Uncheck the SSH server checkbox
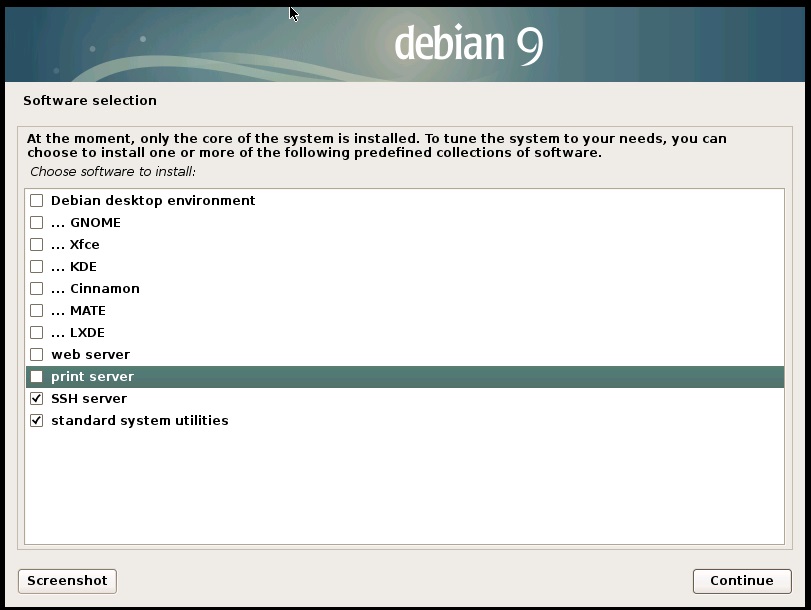This screenshot has height=610, width=811. click(37, 399)
